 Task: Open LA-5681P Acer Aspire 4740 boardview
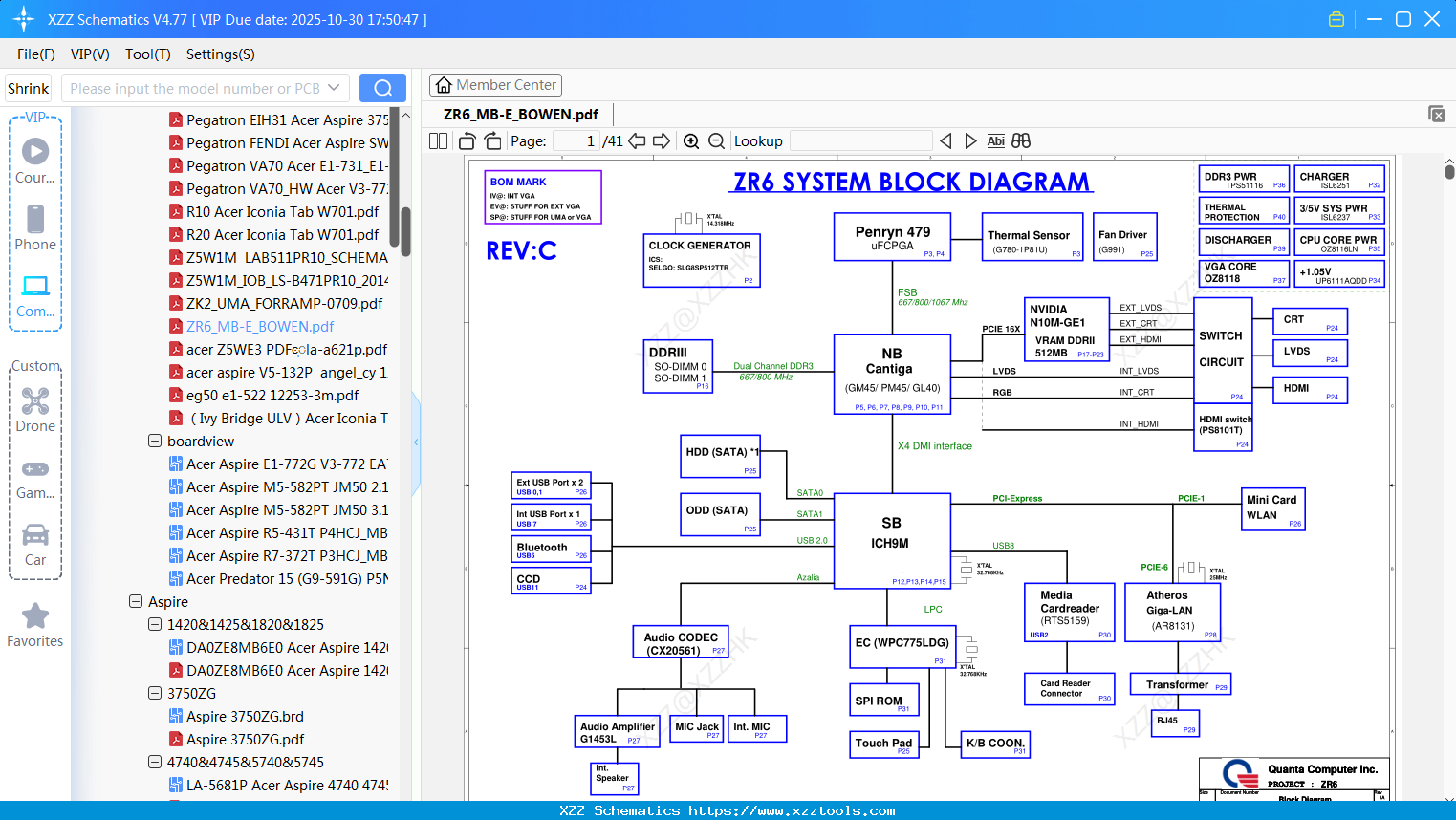pyautogui.click(x=288, y=785)
